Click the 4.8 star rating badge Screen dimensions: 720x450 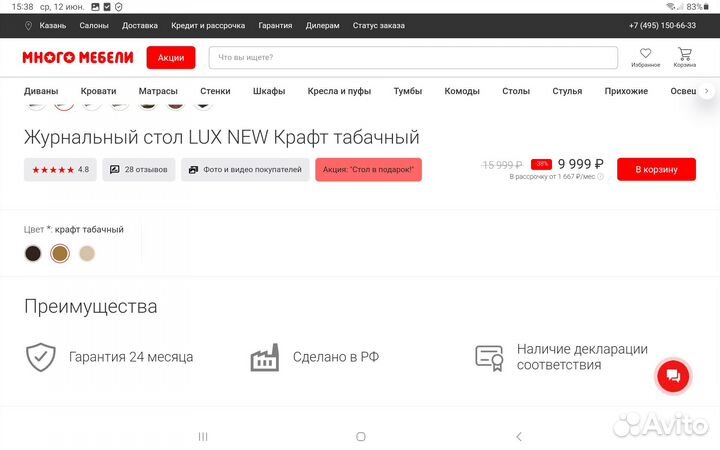click(60, 169)
